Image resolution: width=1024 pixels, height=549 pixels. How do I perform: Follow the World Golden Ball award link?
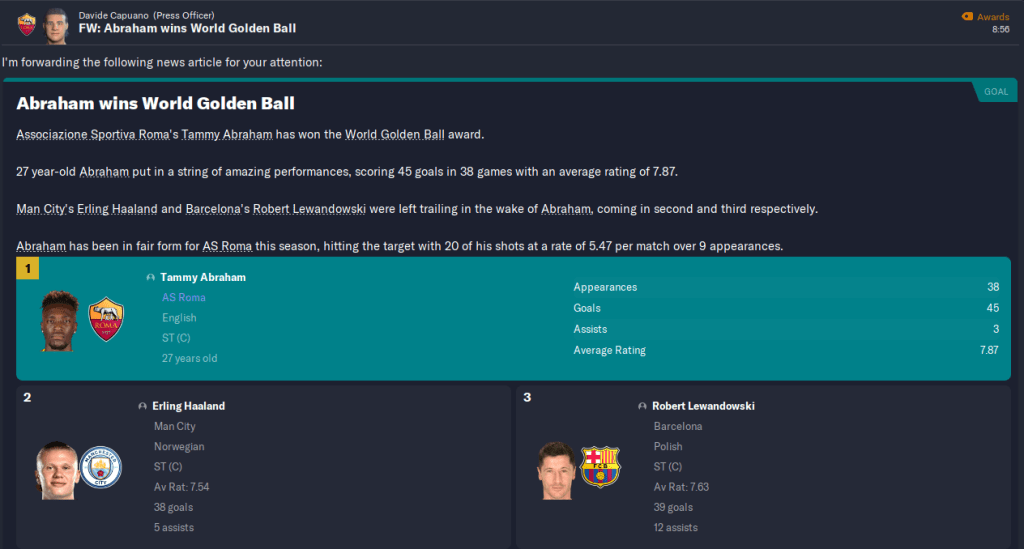tap(394, 134)
